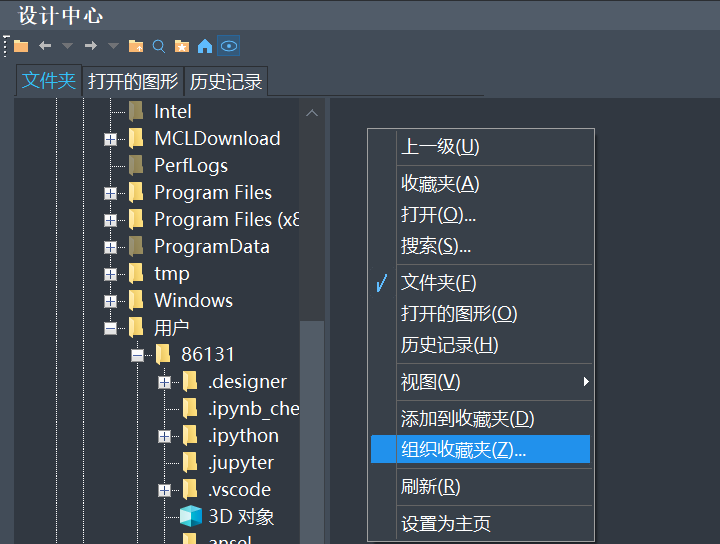Open the Favorites star folder icon
720x544 pixels.
(x=182, y=46)
